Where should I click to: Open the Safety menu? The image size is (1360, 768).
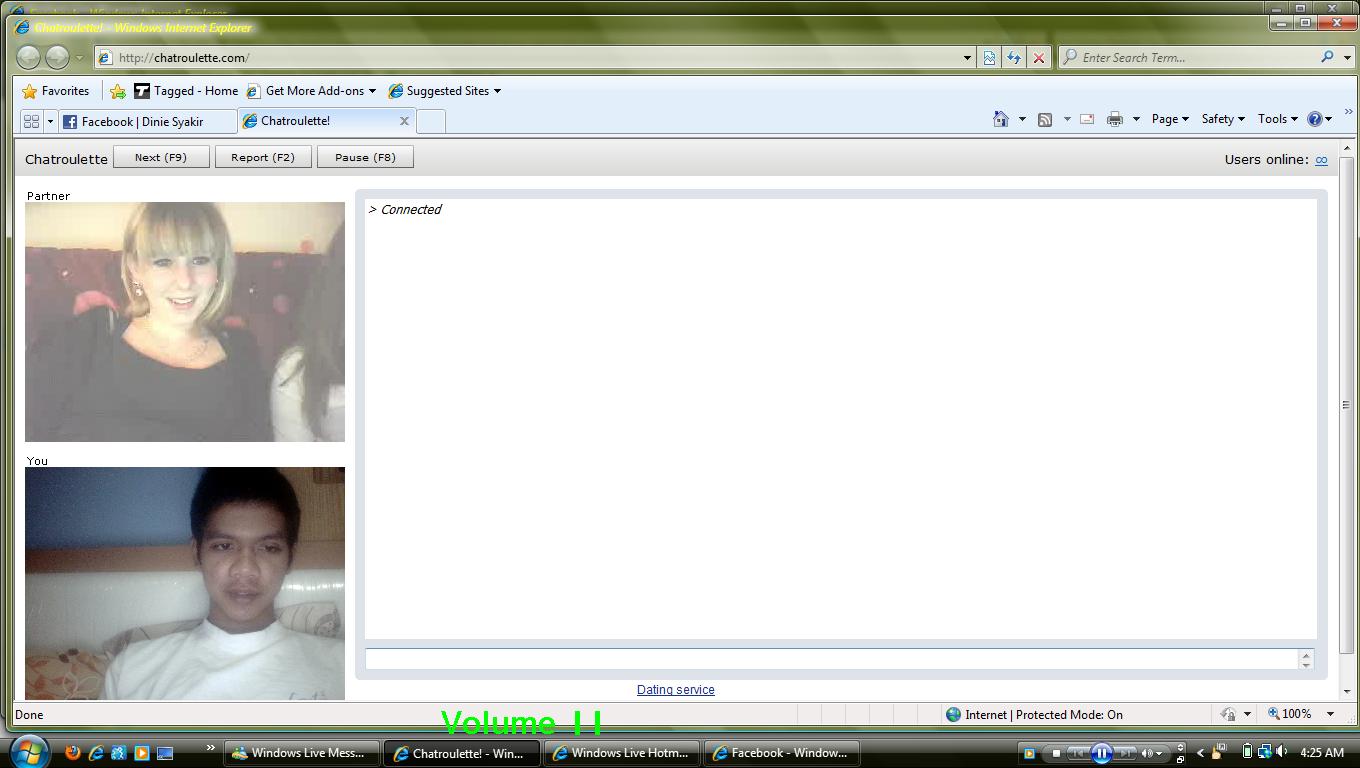pyautogui.click(x=1223, y=119)
